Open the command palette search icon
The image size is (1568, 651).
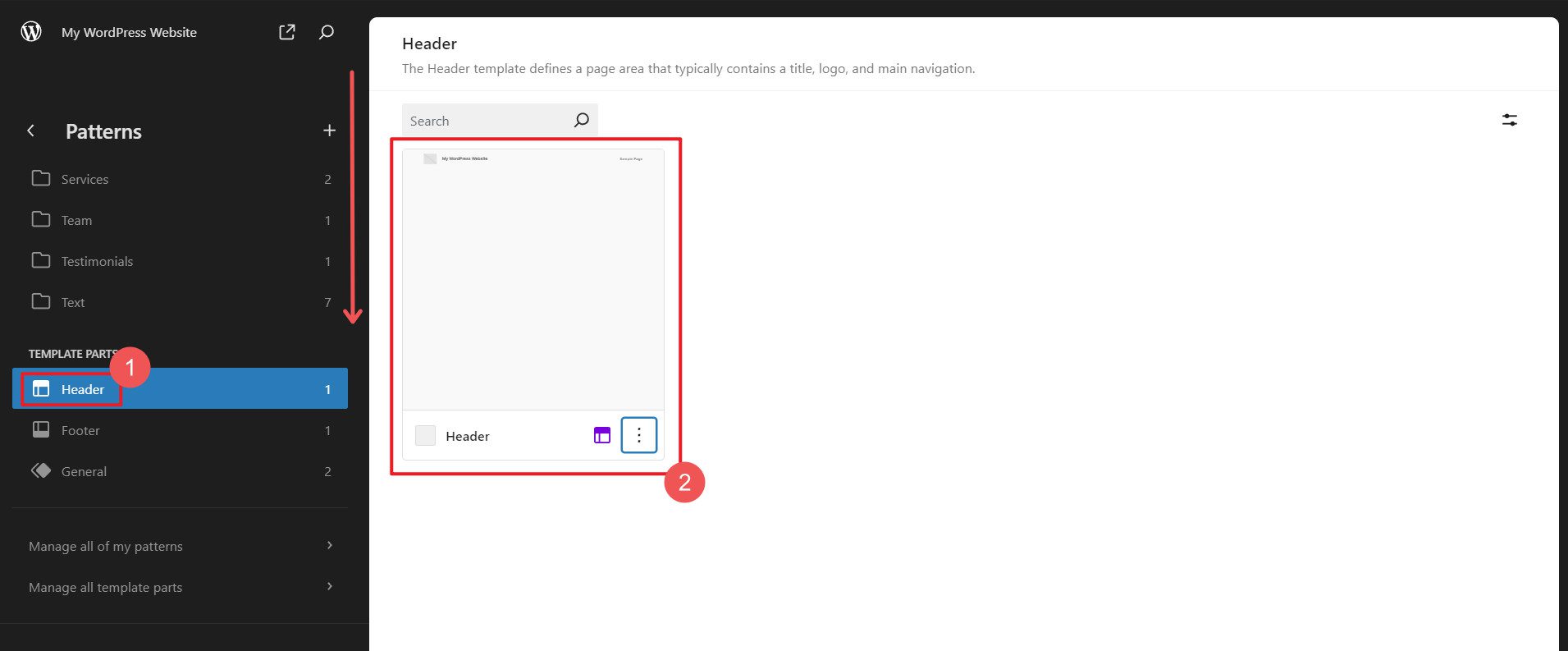pos(326,32)
